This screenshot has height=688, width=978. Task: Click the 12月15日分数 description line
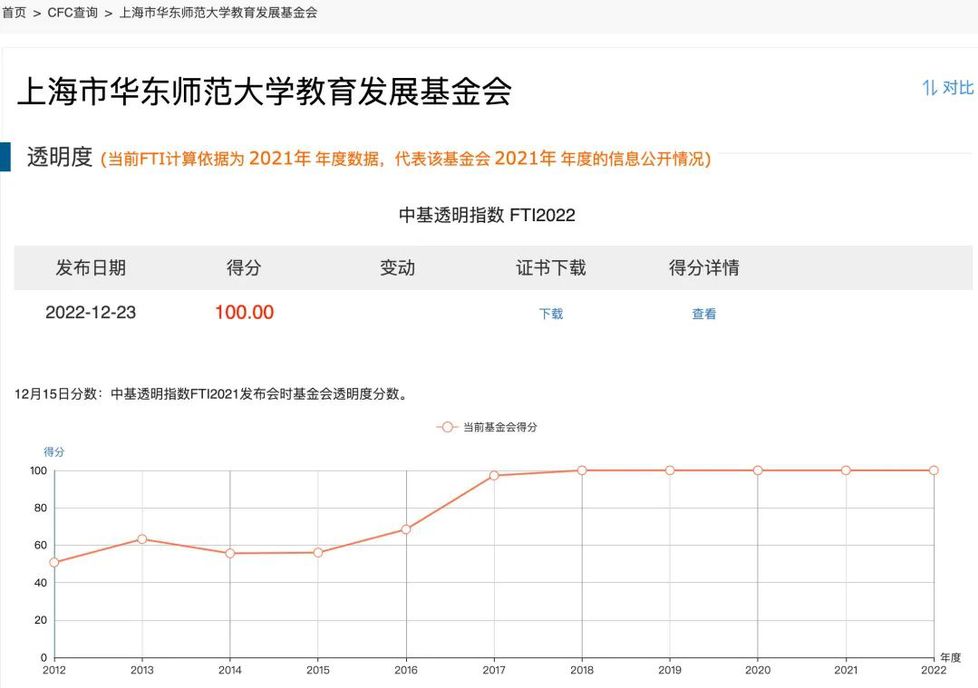point(211,394)
